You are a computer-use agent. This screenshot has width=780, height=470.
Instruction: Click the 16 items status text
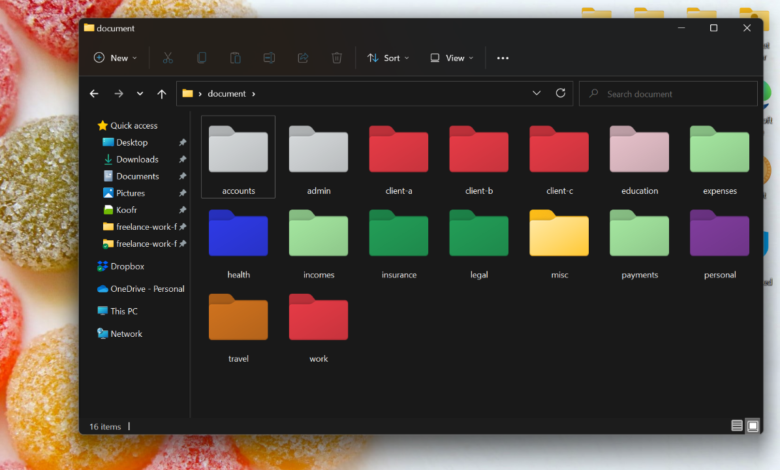pos(105,427)
